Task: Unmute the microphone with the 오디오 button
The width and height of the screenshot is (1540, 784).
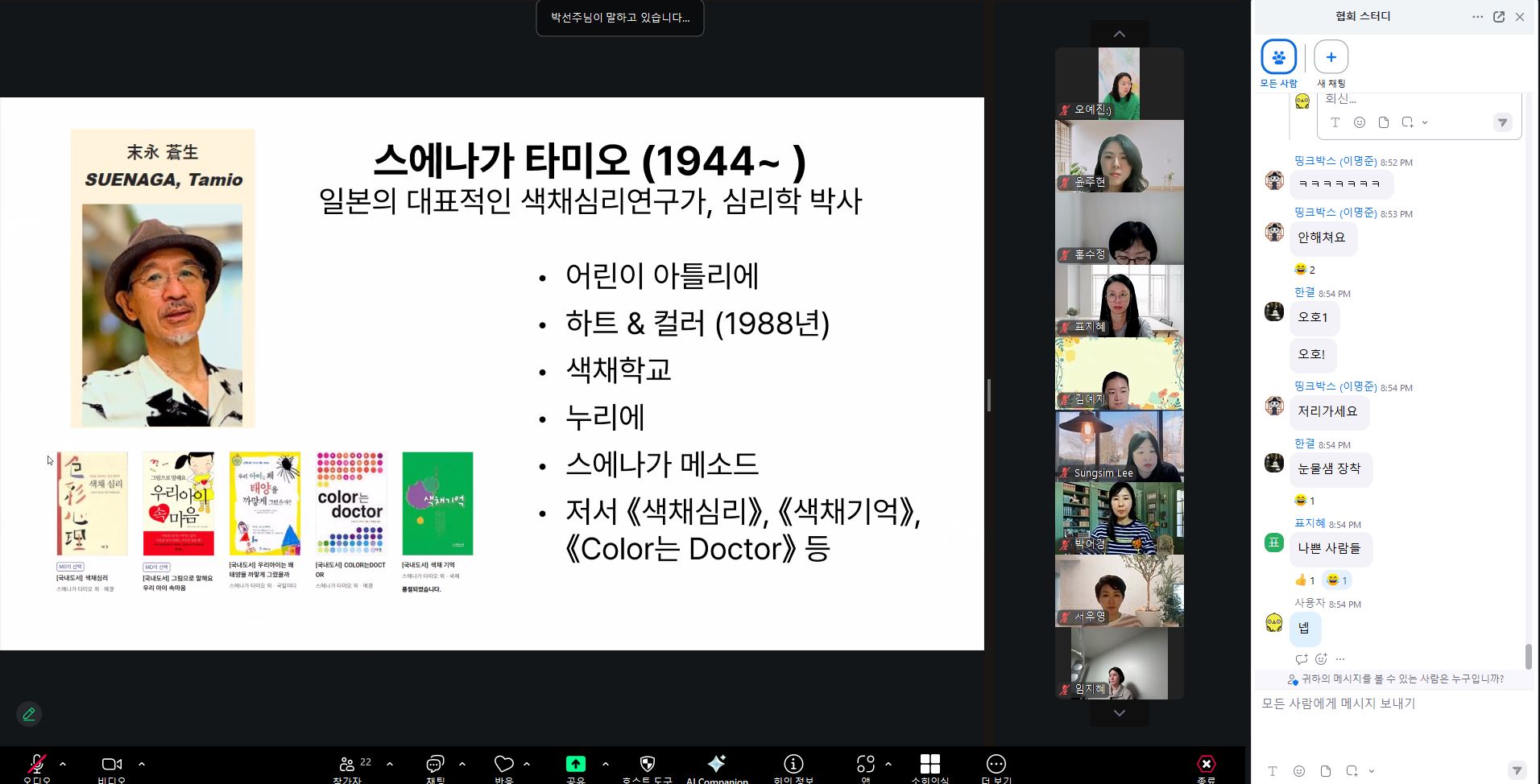Action: [x=36, y=765]
